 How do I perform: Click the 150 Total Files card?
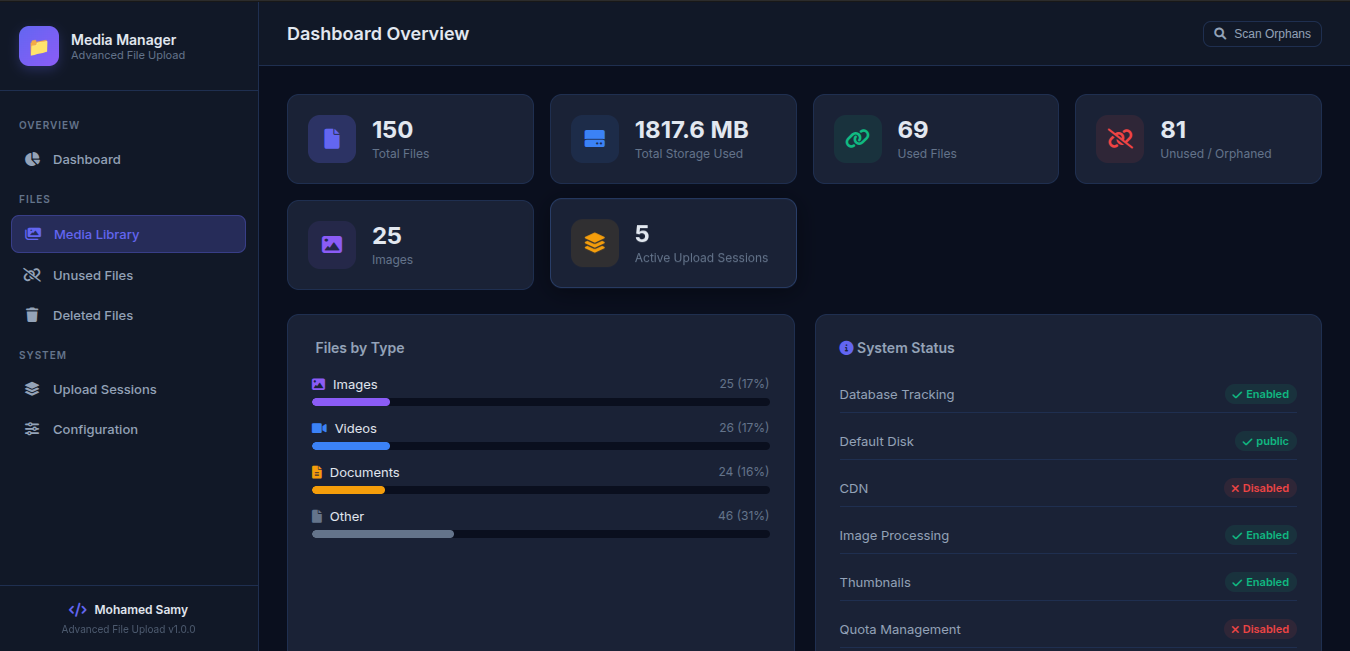pos(410,139)
